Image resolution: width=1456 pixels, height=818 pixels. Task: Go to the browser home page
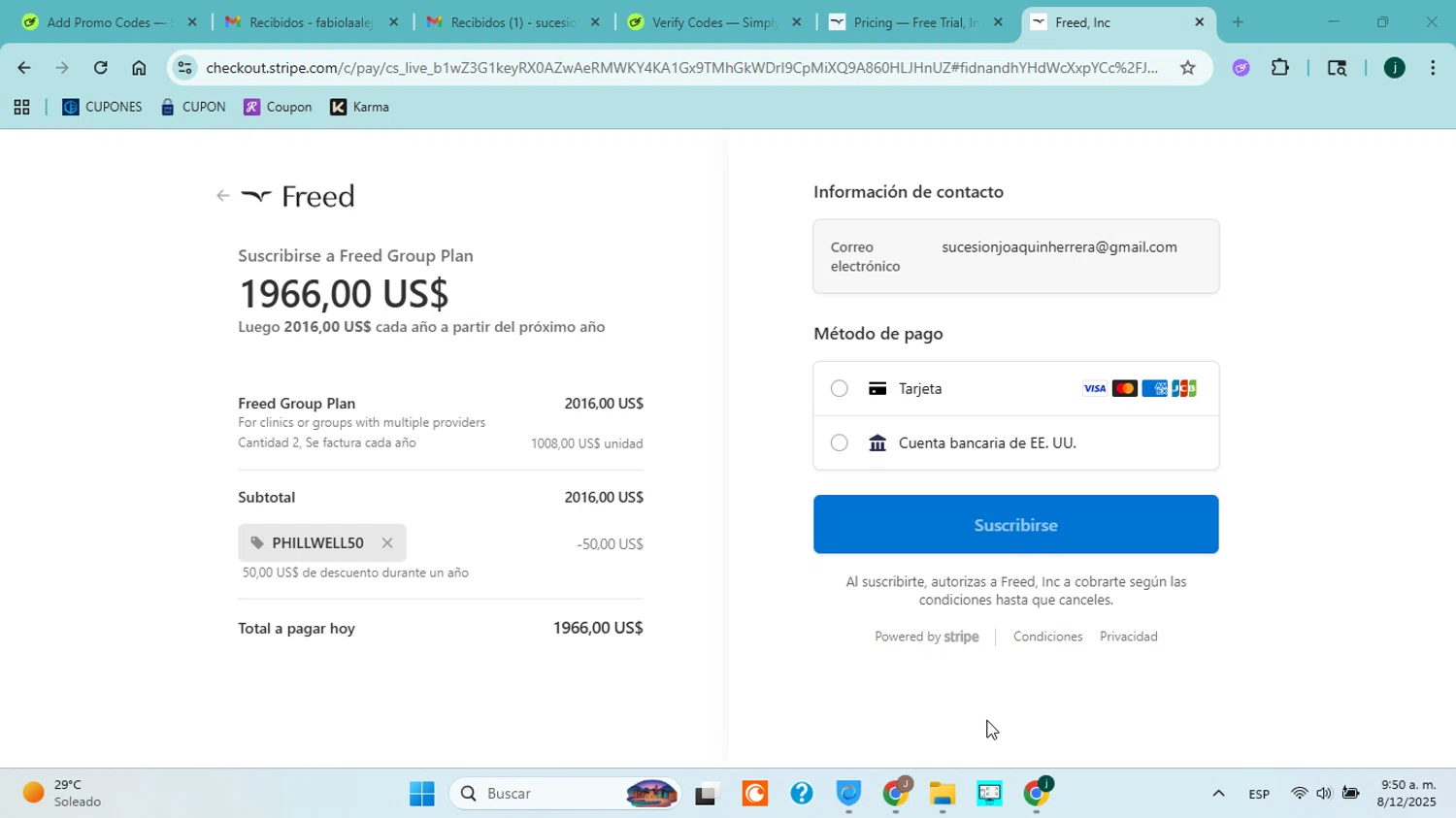tap(139, 68)
